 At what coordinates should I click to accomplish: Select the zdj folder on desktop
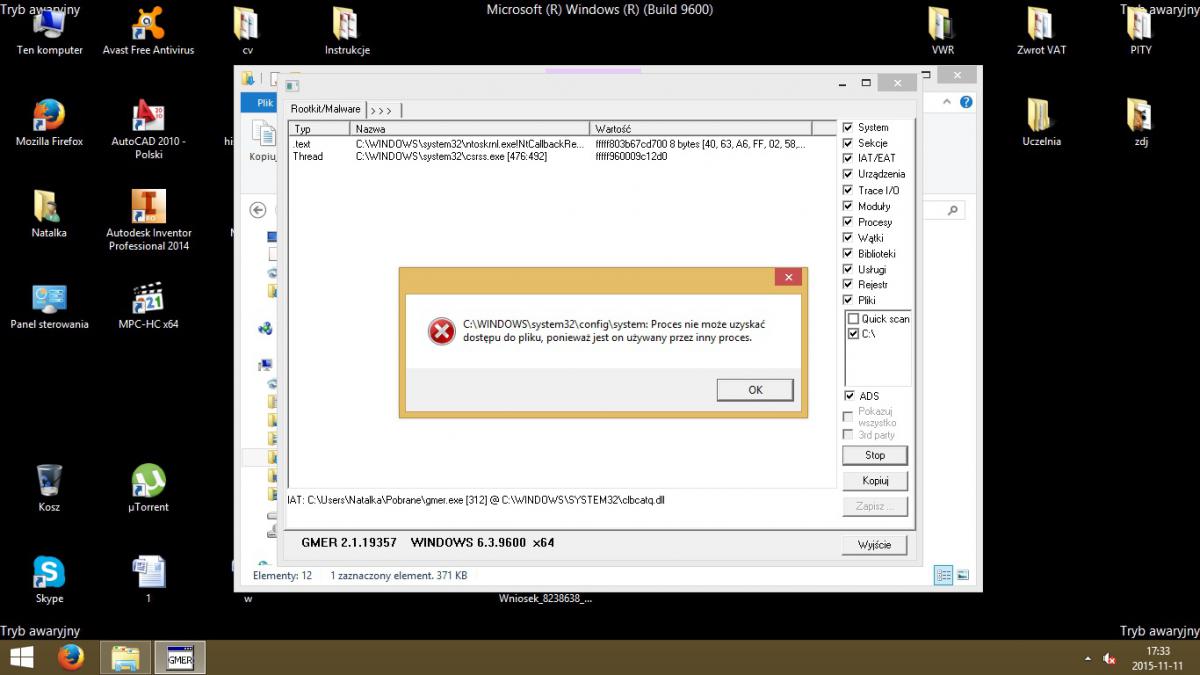pyautogui.click(x=1140, y=122)
